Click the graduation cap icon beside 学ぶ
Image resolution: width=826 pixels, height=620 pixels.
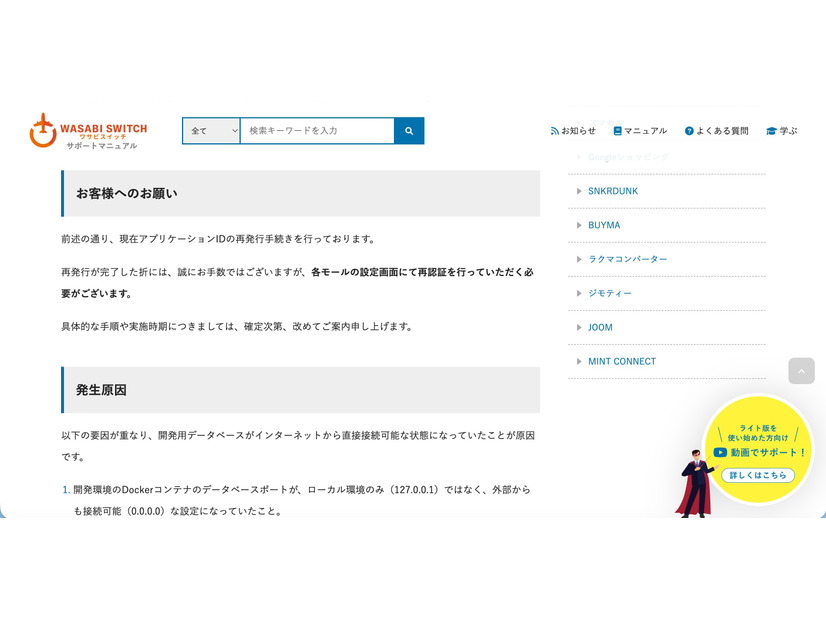click(x=771, y=131)
